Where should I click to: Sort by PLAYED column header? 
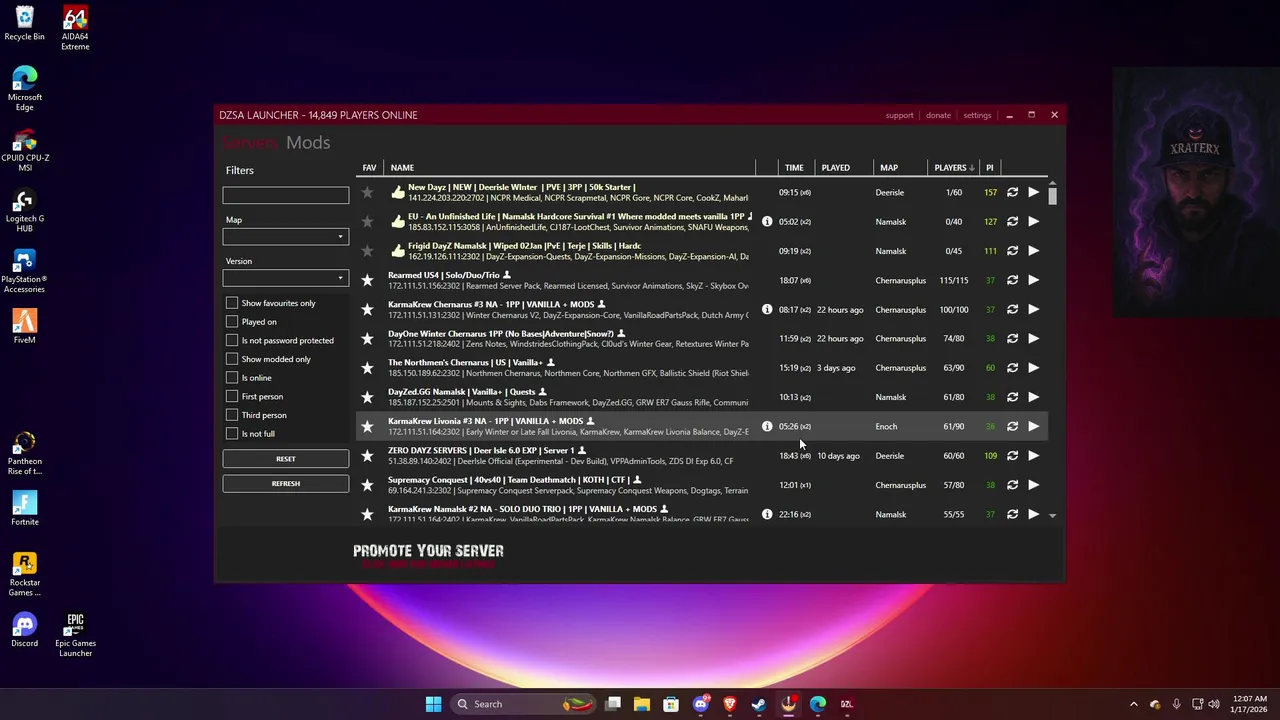pos(835,168)
